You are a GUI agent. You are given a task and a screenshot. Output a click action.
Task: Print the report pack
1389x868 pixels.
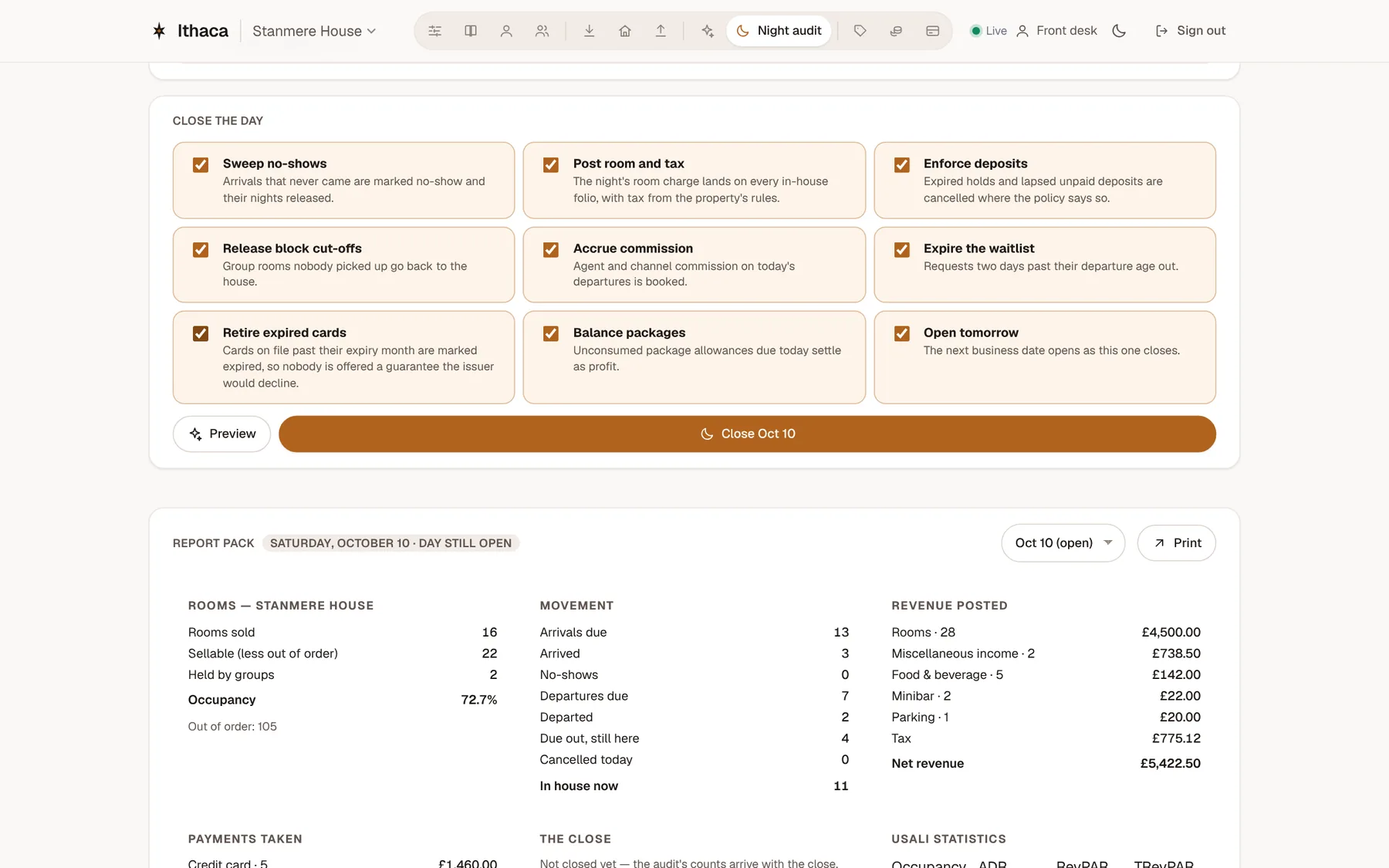[x=1176, y=543]
